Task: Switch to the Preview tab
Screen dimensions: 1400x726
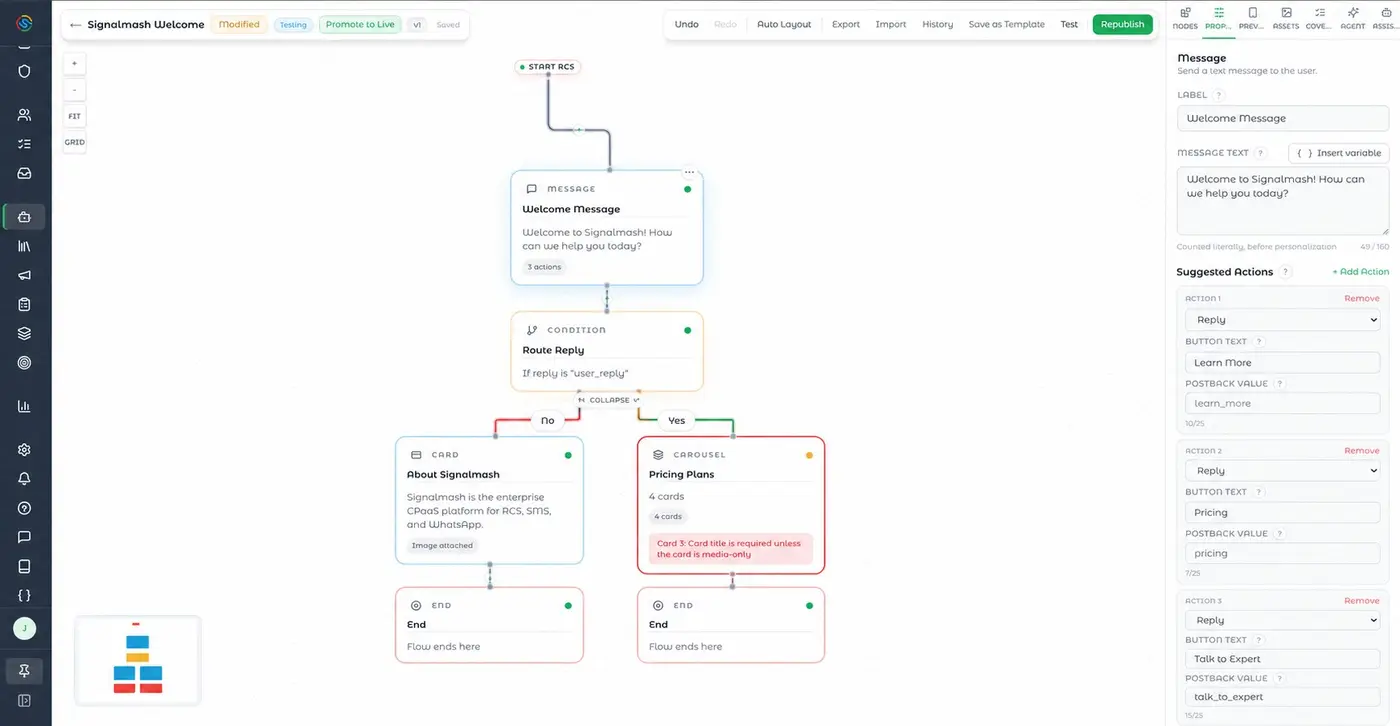Action: tap(1252, 18)
